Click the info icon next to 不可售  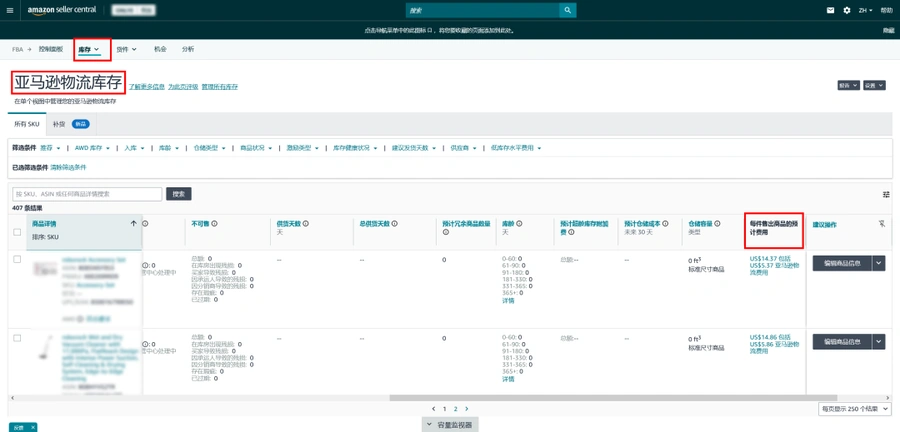[x=214, y=223]
